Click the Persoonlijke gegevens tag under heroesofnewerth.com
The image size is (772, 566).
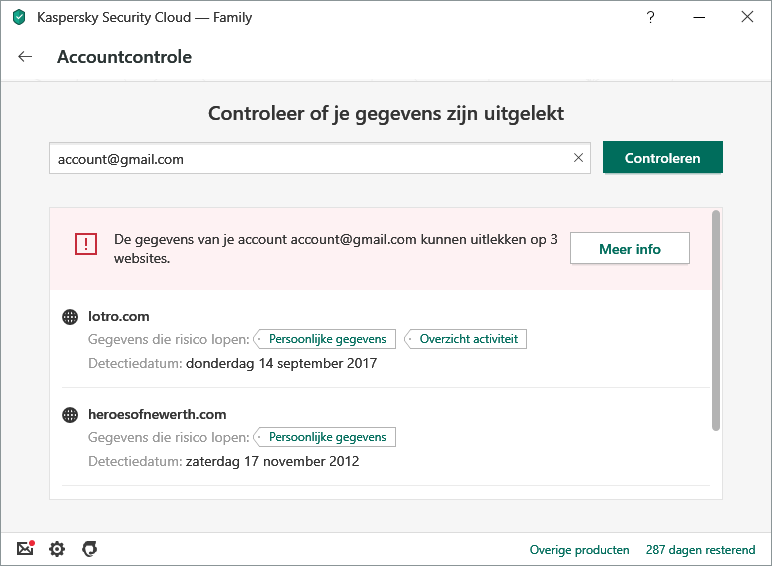327,437
